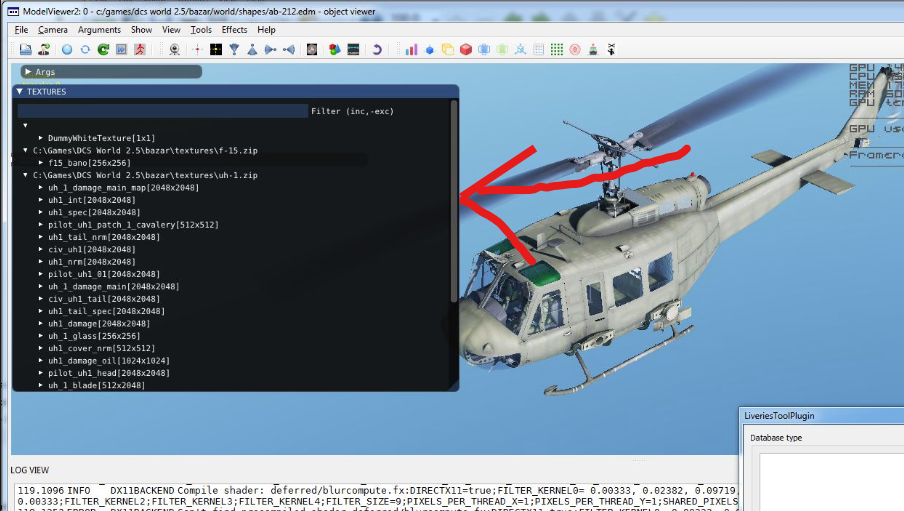This screenshot has height=511, width=904.
Task: Click the dark console panel icon
Action: (x=353, y=50)
